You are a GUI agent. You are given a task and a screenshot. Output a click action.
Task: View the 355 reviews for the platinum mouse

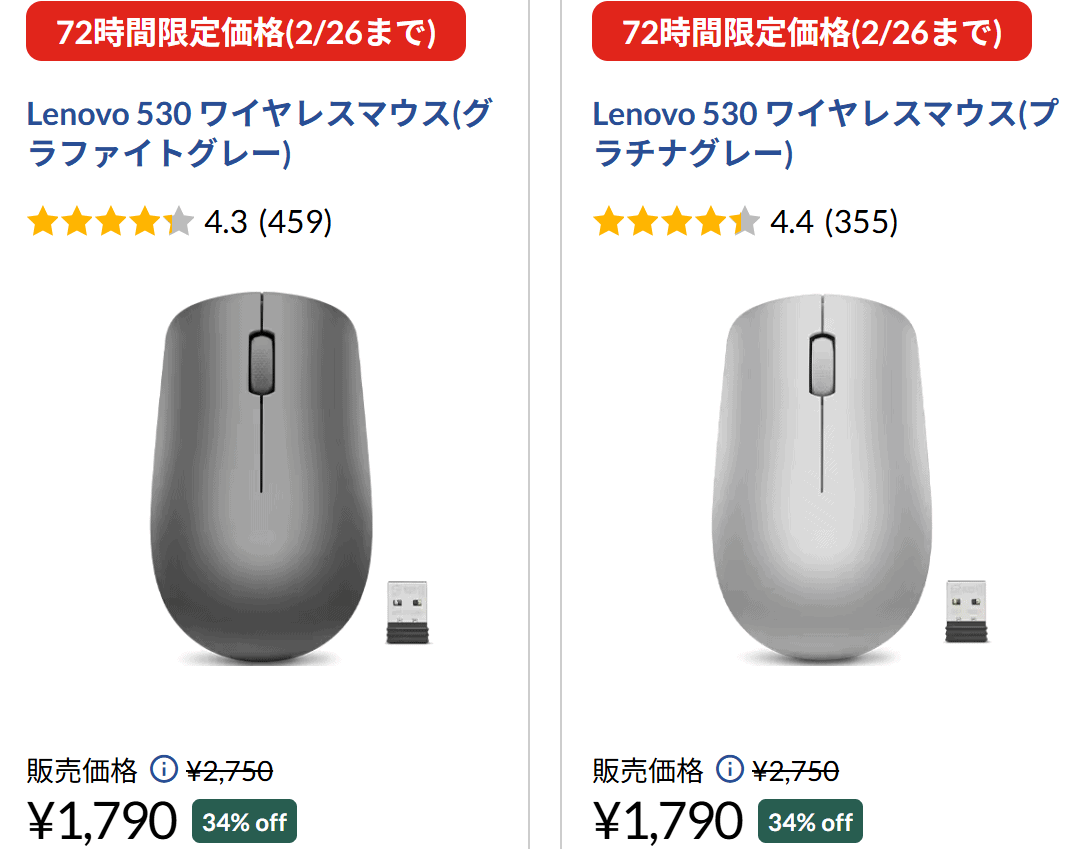click(865, 221)
